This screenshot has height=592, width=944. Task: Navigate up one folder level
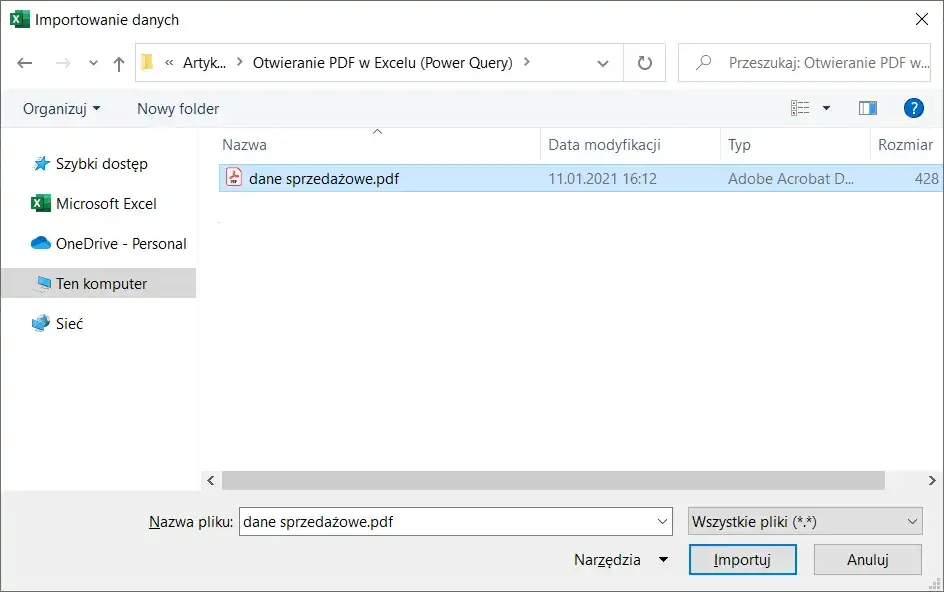pyautogui.click(x=118, y=62)
